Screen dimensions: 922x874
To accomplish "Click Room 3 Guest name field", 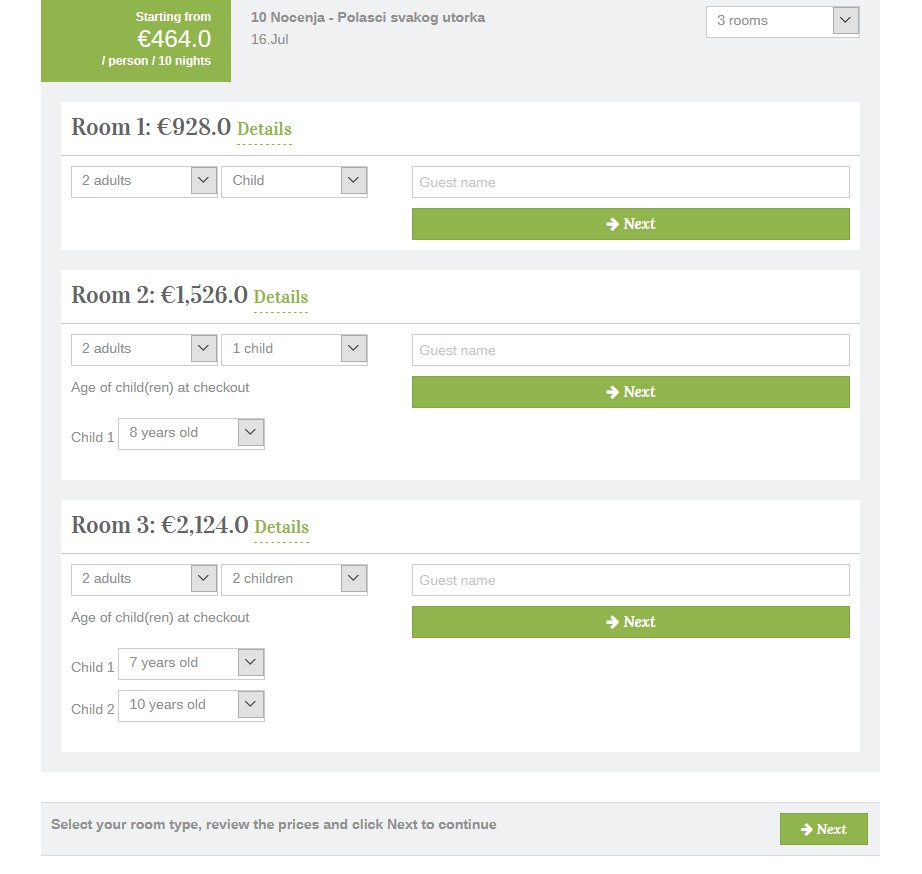I will [630, 580].
